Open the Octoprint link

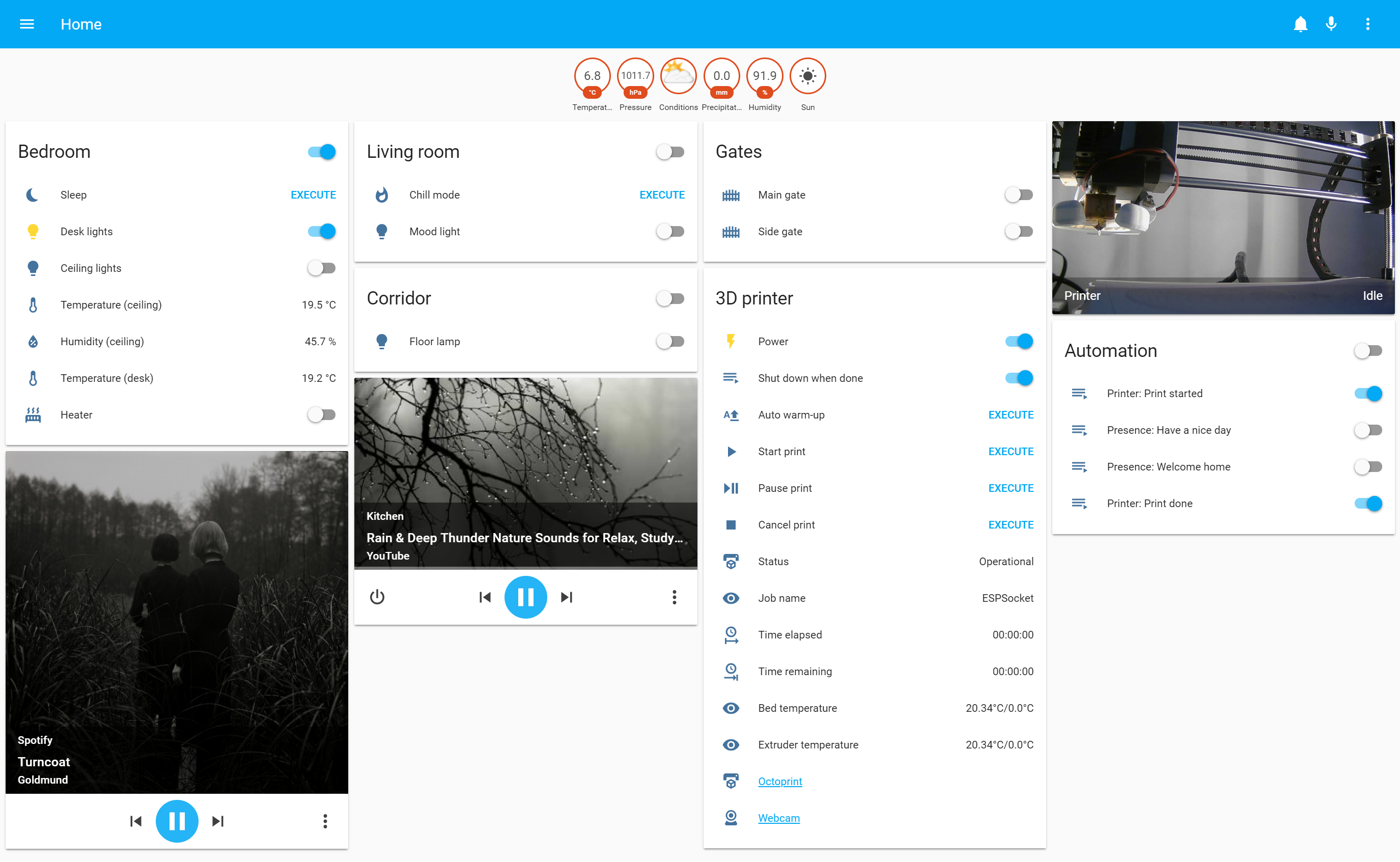[x=780, y=782]
